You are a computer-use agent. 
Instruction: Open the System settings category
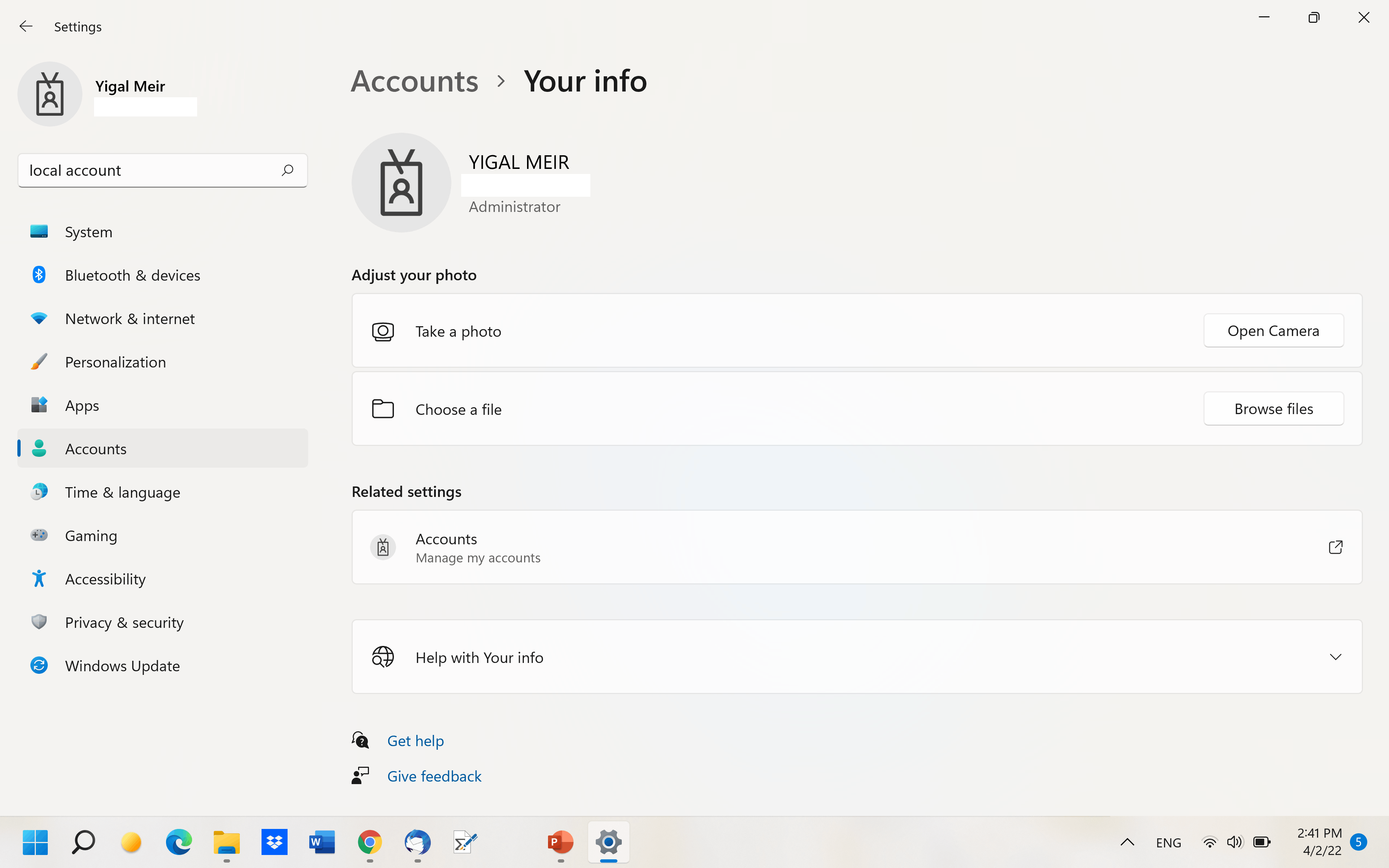pyautogui.click(x=162, y=232)
